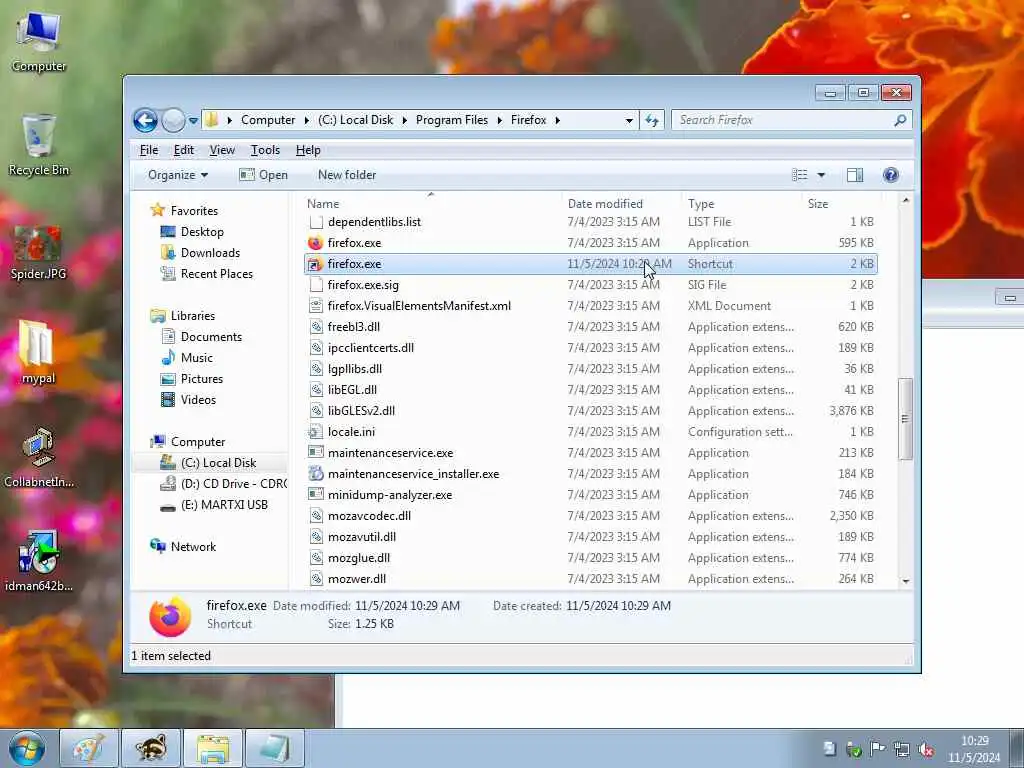Screen dimensions: 1024x768
Task: Open the Organize dropdown
Action: pyautogui.click(x=178, y=175)
